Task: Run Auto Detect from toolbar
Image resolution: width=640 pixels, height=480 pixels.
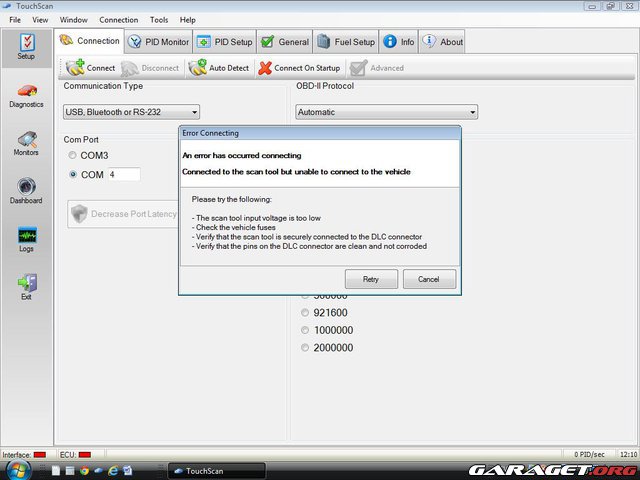Action: (219, 68)
